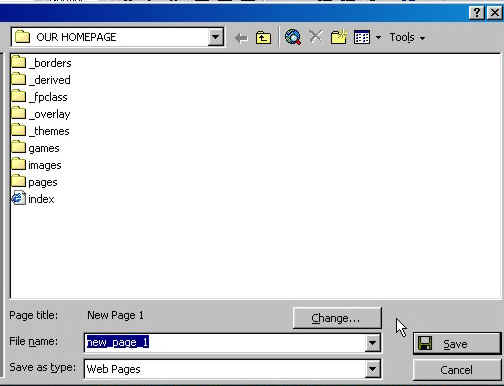
Task: Select the _derived folder icon
Action: tap(19, 79)
